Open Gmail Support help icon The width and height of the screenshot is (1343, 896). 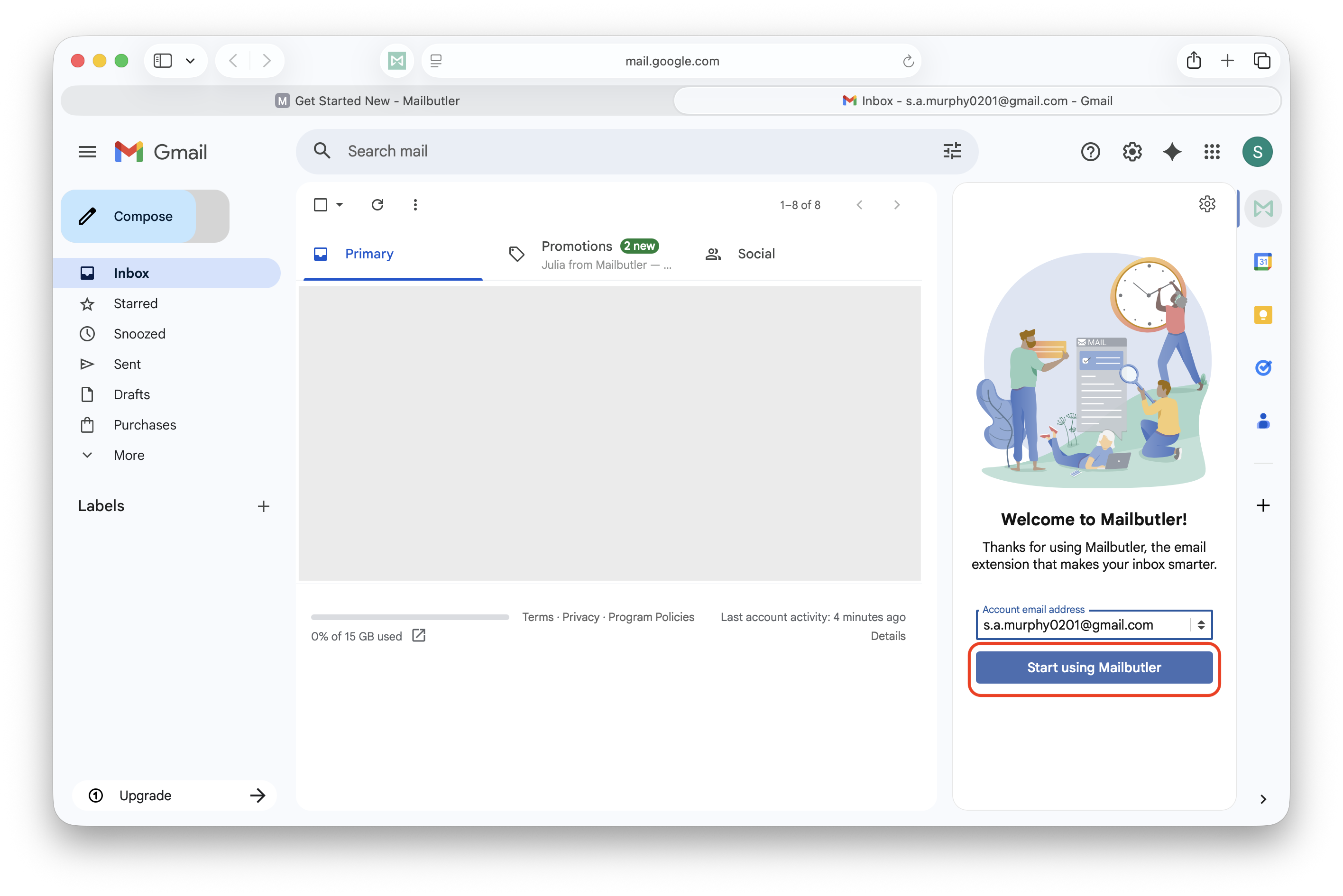(1090, 151)
